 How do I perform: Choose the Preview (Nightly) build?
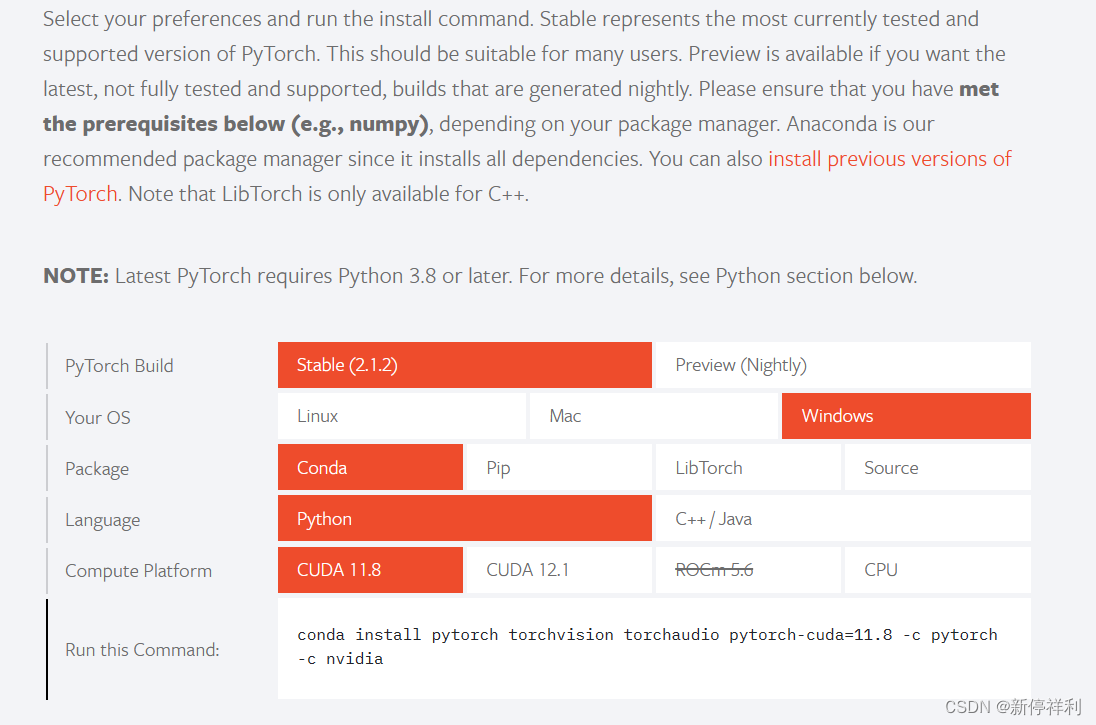tap(840, 365)
